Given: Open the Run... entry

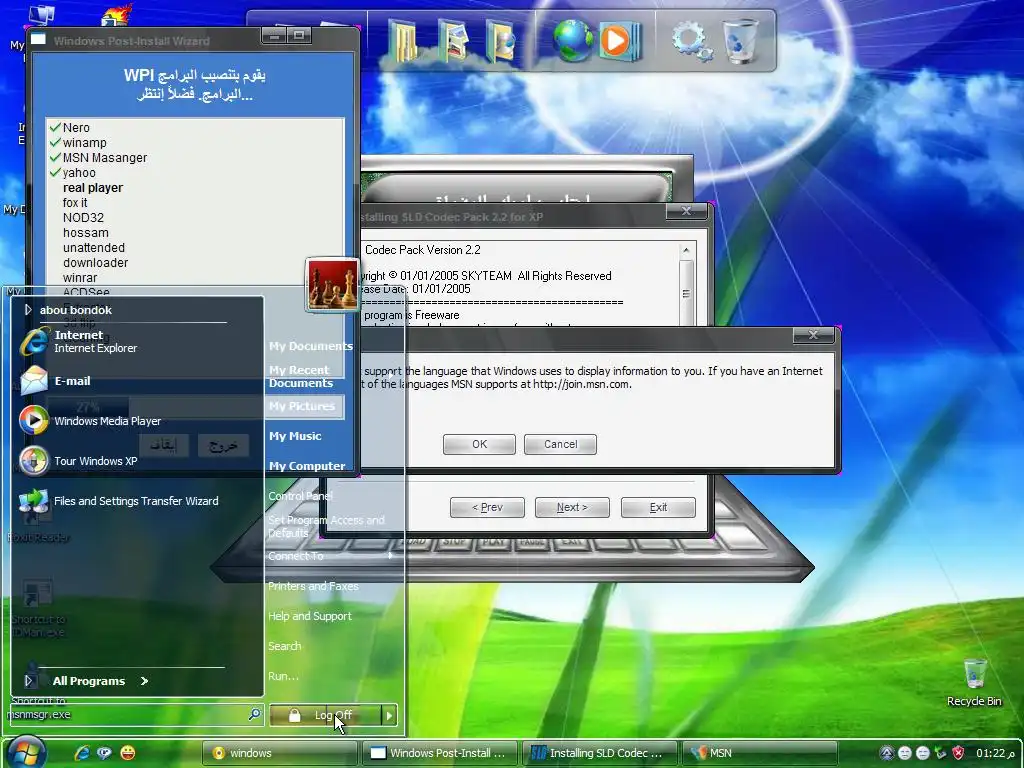Looking at the screenshot, I should (x=283, y=676).
